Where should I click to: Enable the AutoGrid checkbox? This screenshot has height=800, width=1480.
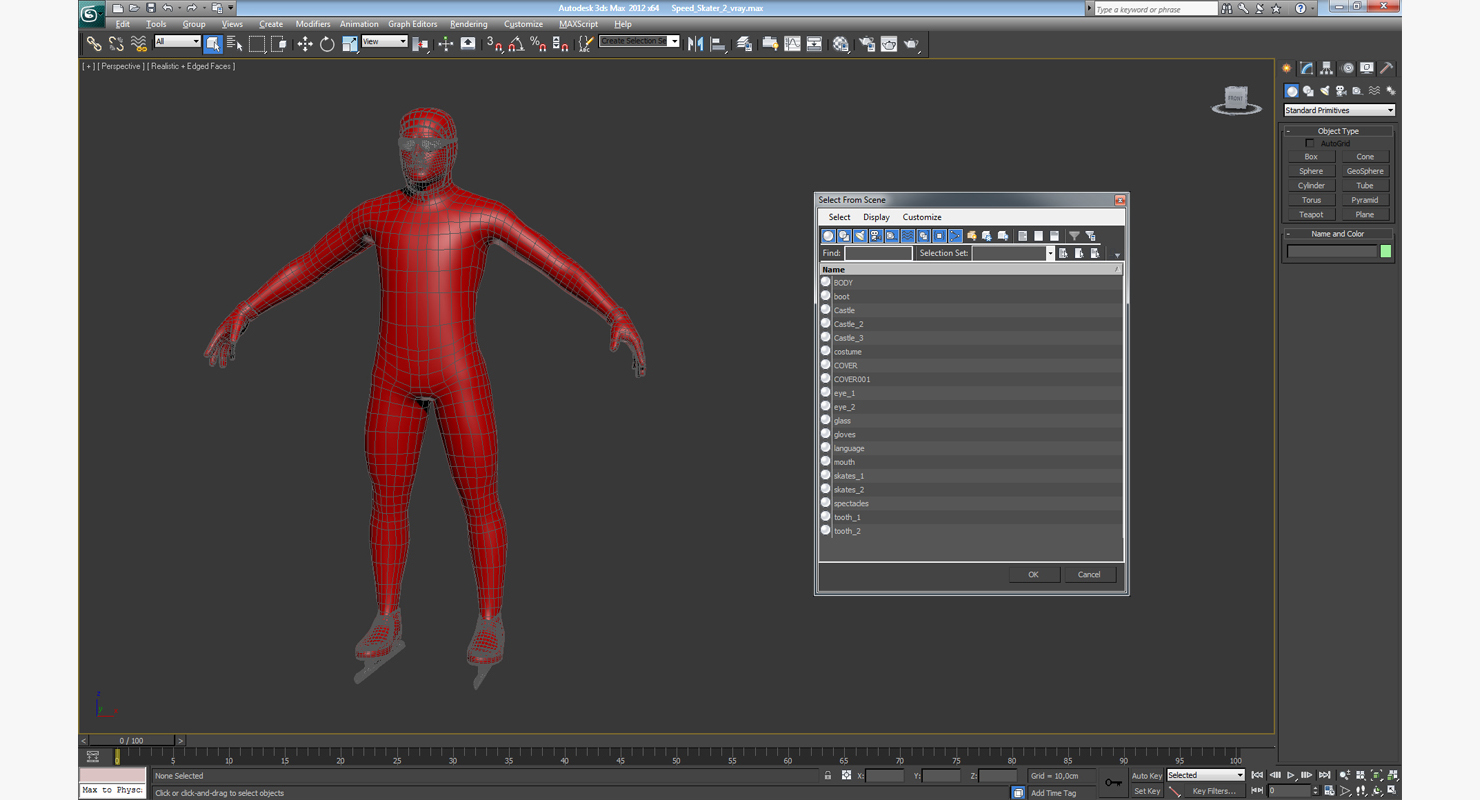(1310, 144)
